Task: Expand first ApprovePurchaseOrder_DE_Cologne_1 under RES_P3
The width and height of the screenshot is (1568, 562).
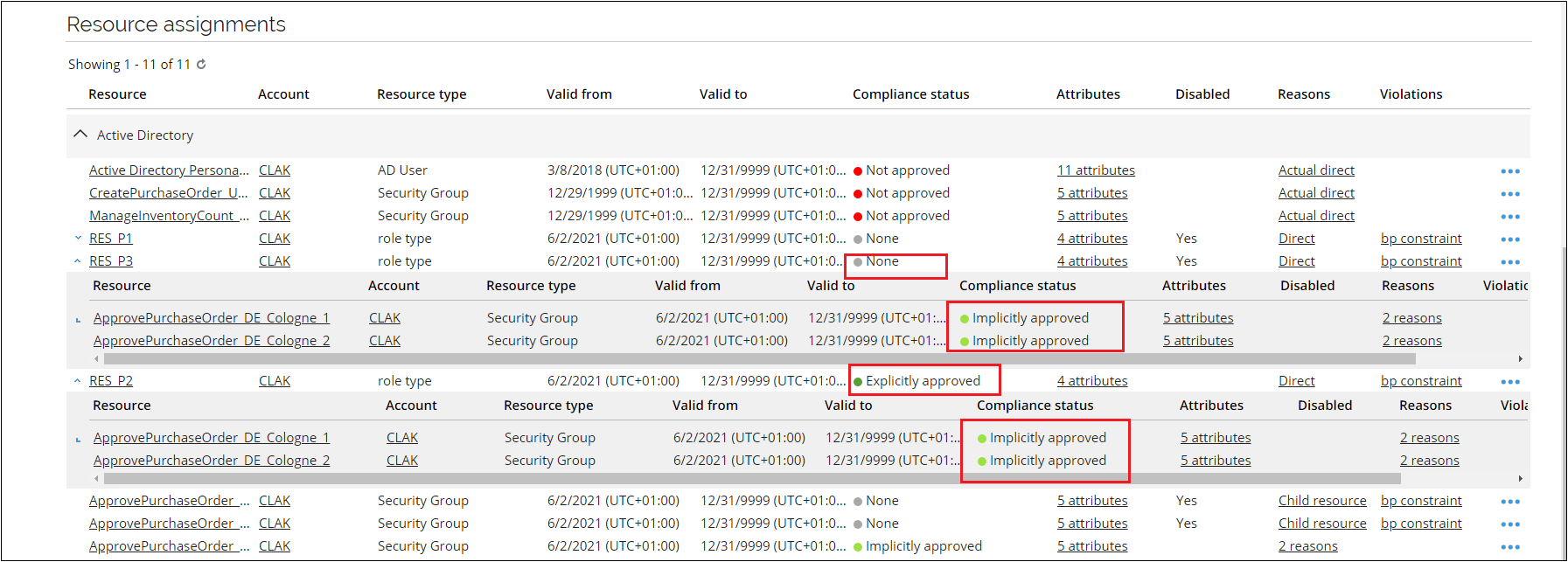Action: [x=78, y=320]
